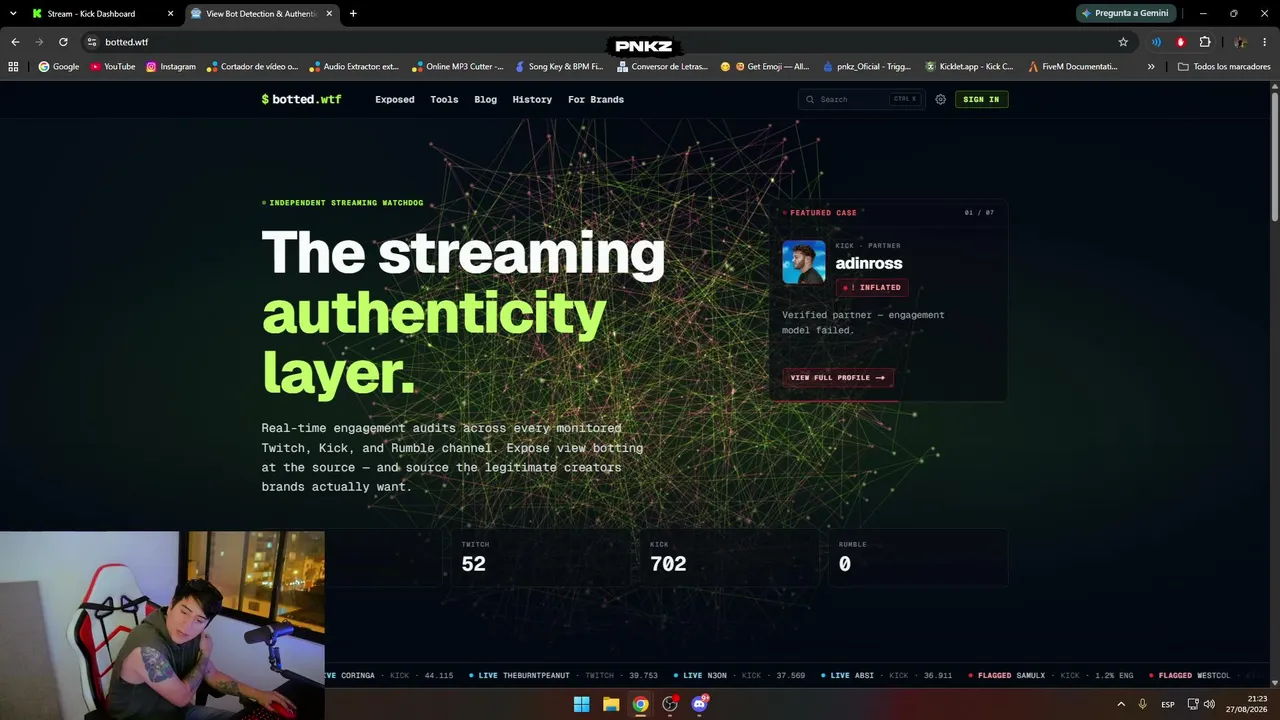1280x720 pixels.
Task: Open the Chrome profile avatar
Action: tap(1240, 42)
